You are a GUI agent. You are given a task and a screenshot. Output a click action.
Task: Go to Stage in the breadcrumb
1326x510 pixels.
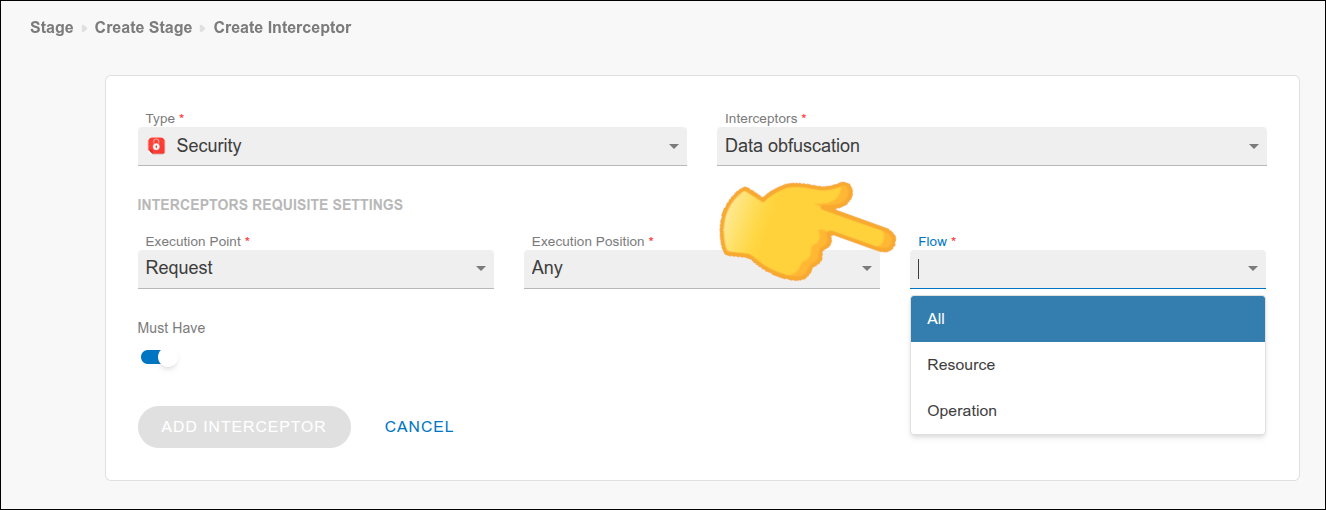pyautogui.click(x=51, y=28)
